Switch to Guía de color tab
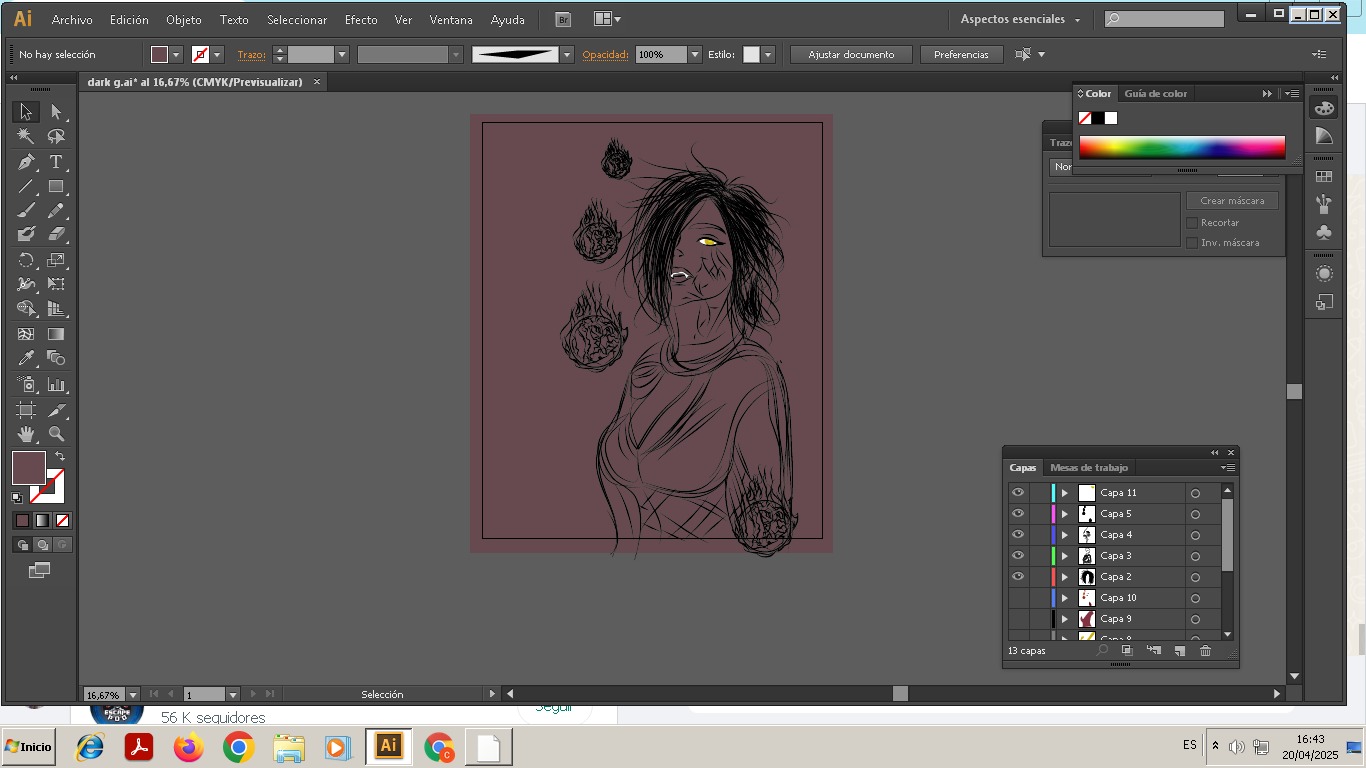The image size is (1366, 768). (x=1156, y=94)
